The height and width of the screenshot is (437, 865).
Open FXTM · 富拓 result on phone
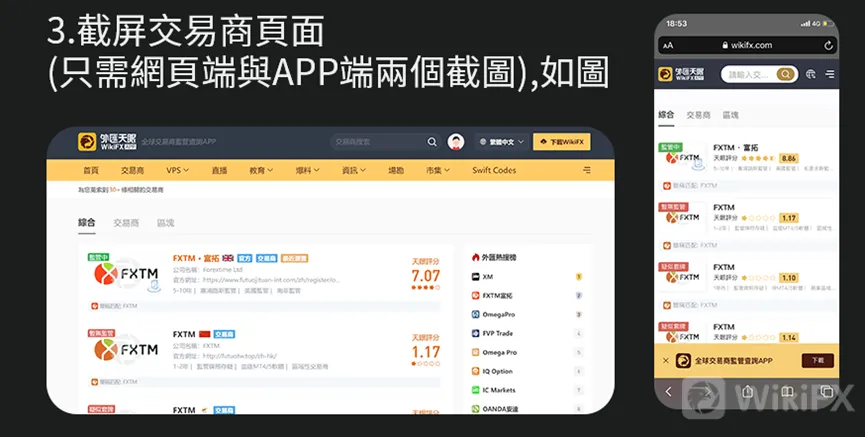click(735, 148)
